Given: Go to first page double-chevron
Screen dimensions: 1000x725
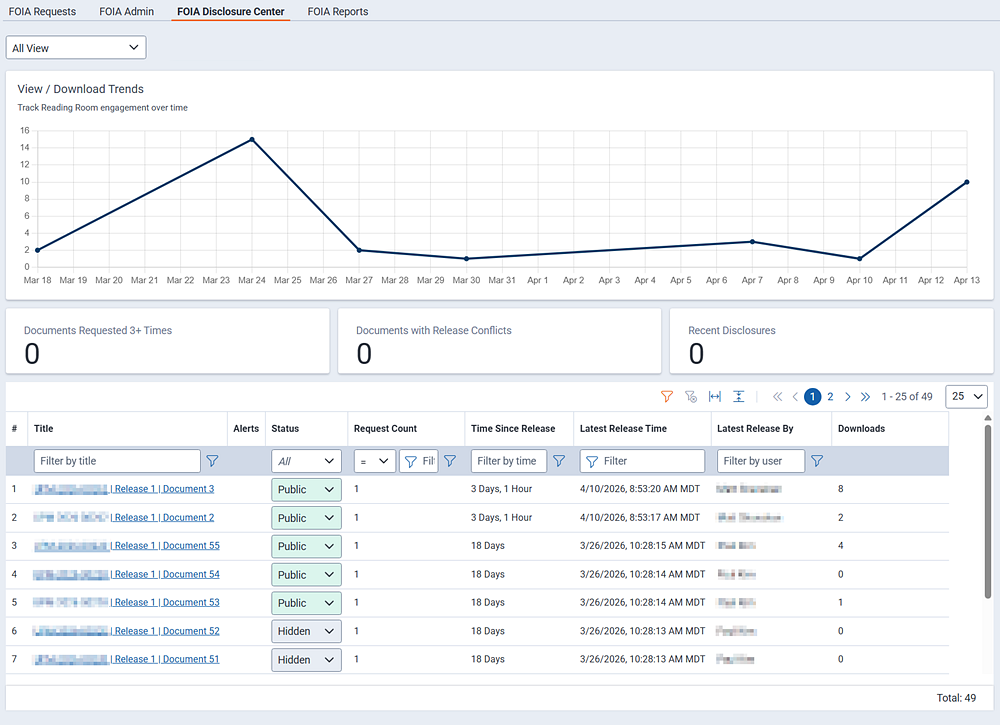Looking at the screenshot, I should coord(777,396).
